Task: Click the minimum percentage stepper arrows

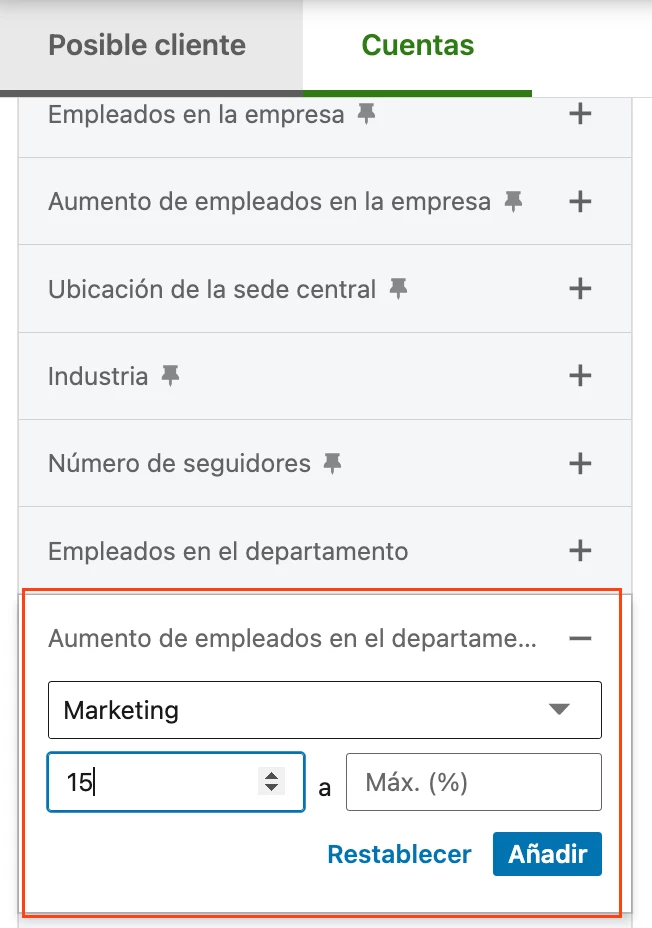Action: (x=270, y=782)
